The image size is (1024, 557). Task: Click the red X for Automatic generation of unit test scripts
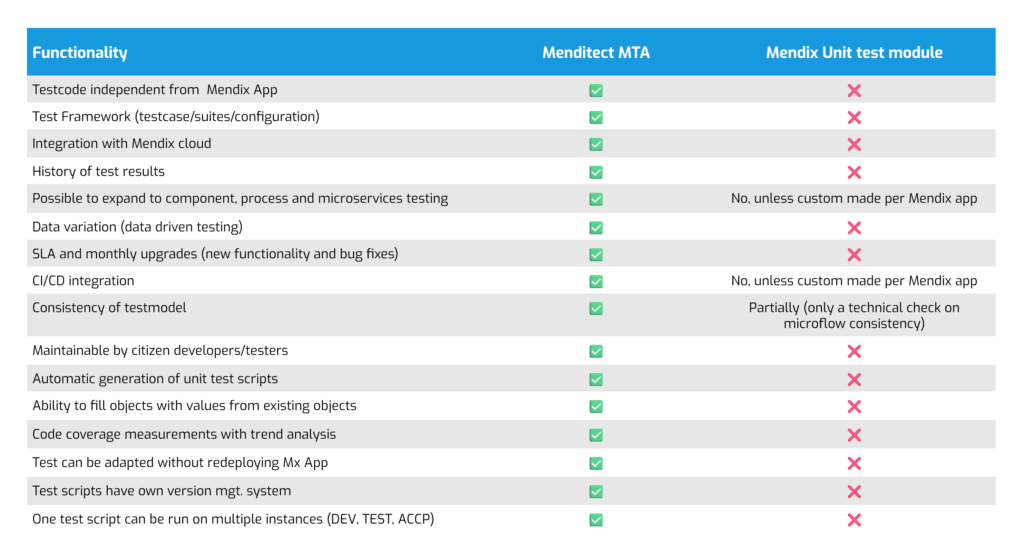854,379
